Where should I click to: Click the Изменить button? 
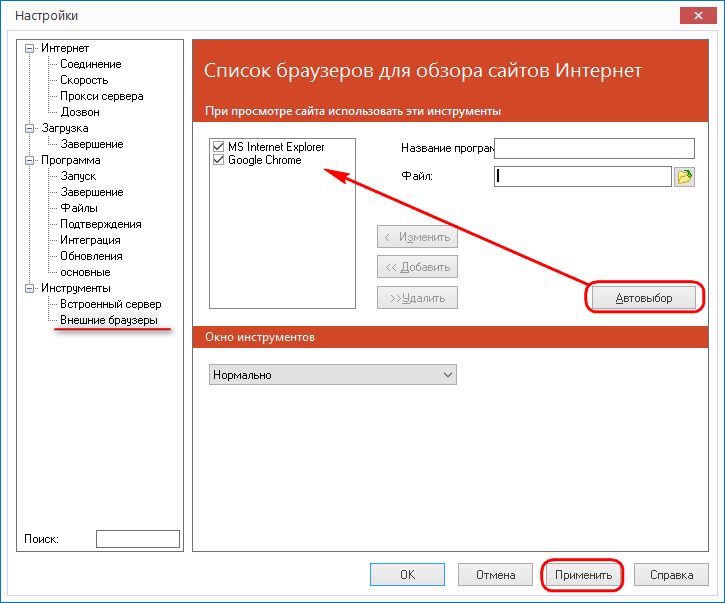tap(418, 237)
